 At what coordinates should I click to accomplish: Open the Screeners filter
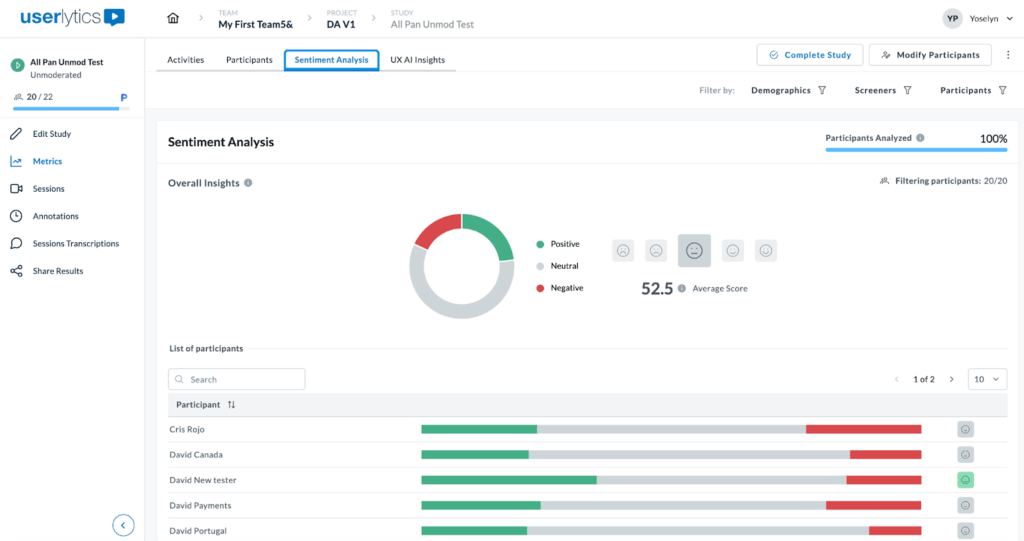pos(883,90)
